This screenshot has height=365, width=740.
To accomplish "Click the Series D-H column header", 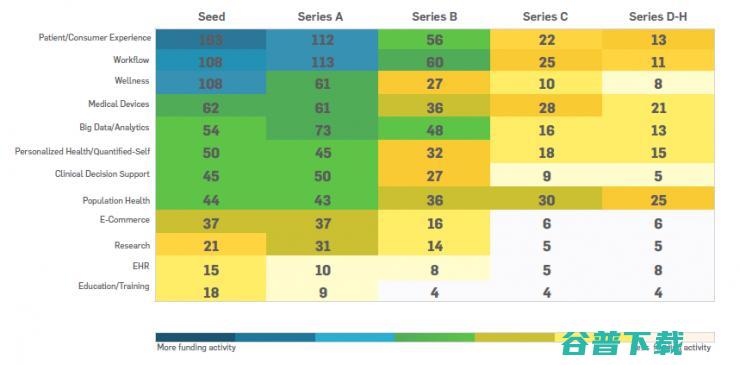I will click(658, 17).
